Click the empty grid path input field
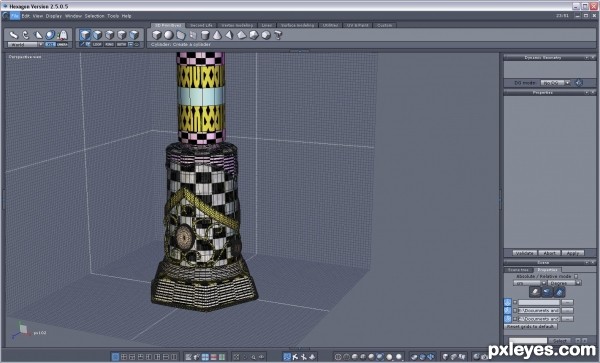Image resolution: width=600 pixels, height=363 pixels. (x=539, y=303)
